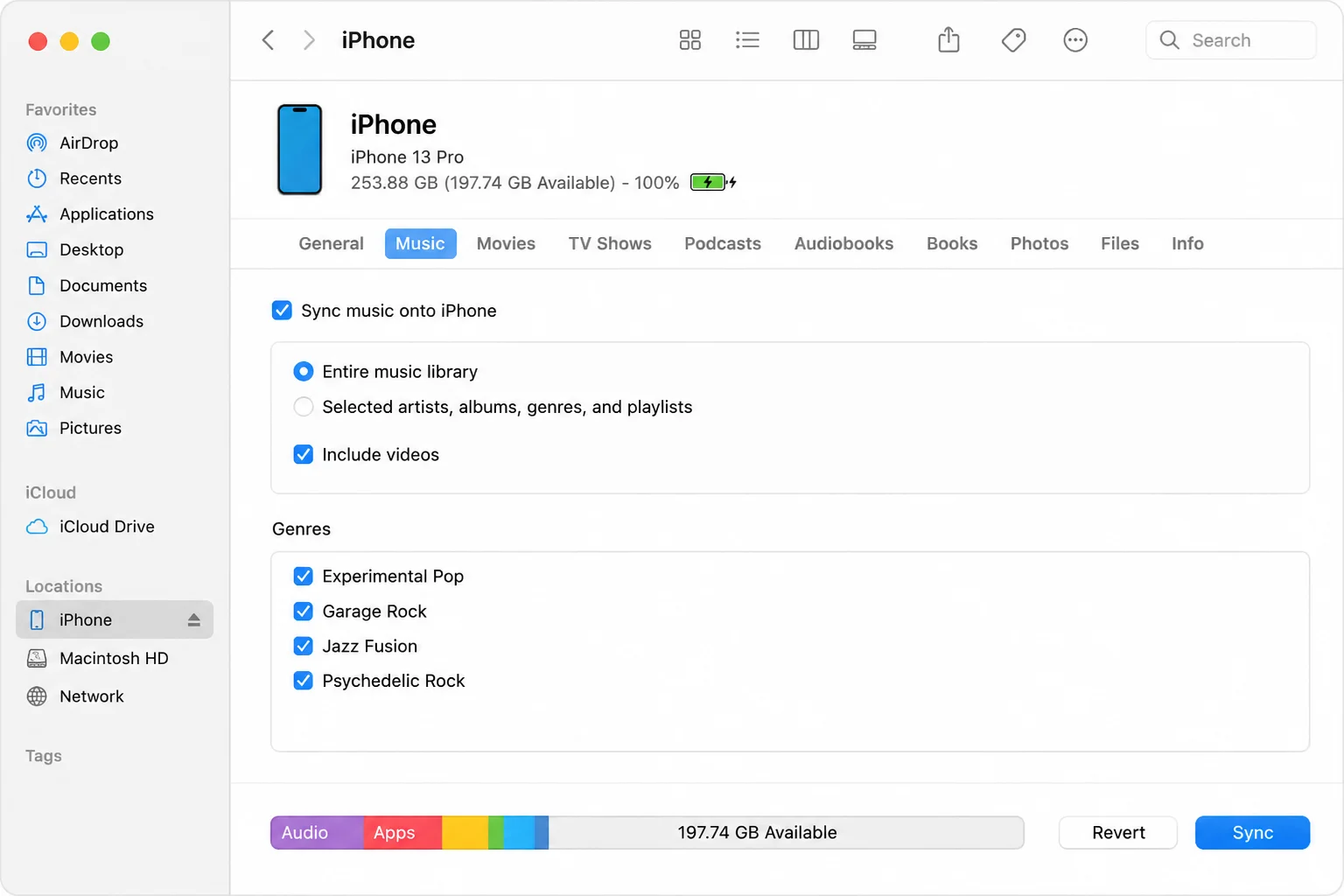Click the iPhone device icon in Locations
This screenshot has width=1344, height=896.
click(37, 620)
